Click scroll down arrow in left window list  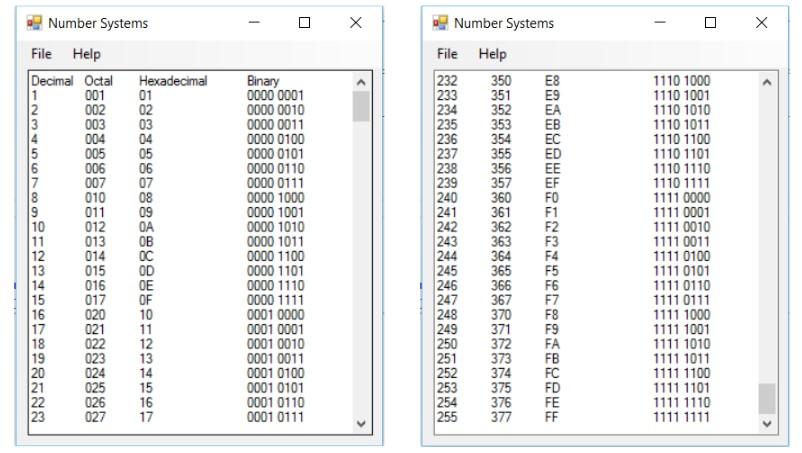coord(361,423)
